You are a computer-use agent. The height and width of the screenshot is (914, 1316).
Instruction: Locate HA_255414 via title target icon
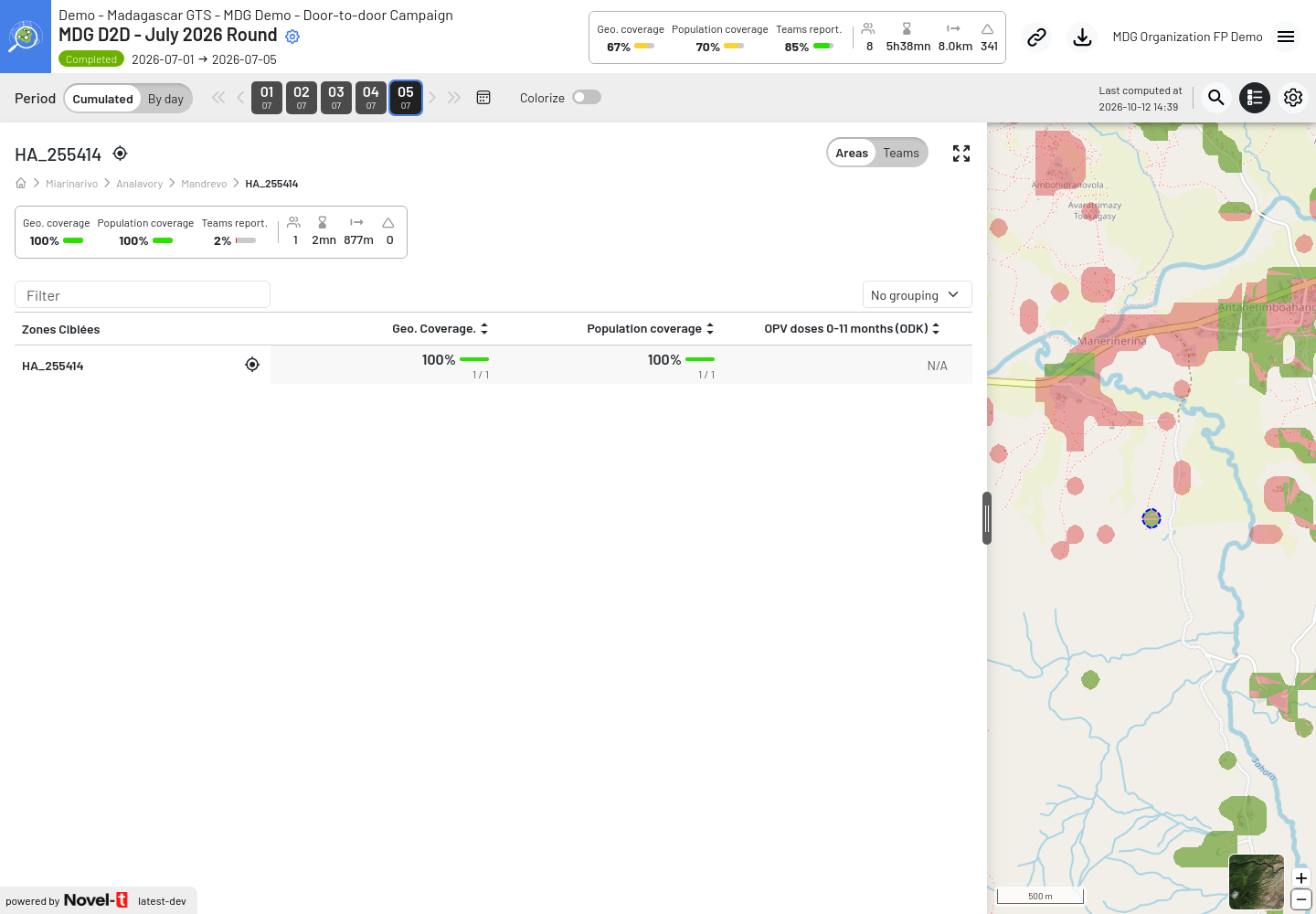pyautogui.click(x=120, y=154)
